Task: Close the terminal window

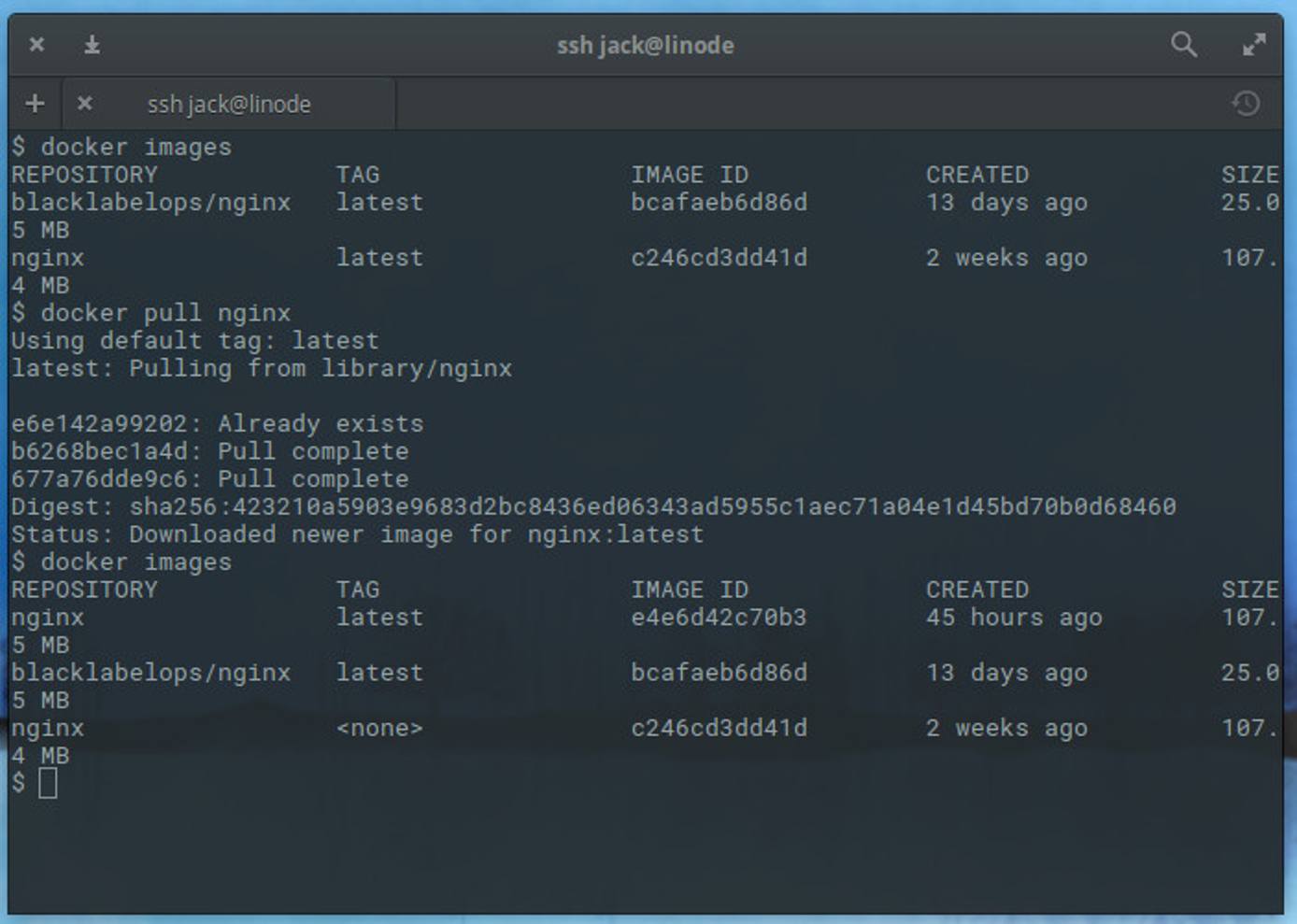Action: coord(36,44)
